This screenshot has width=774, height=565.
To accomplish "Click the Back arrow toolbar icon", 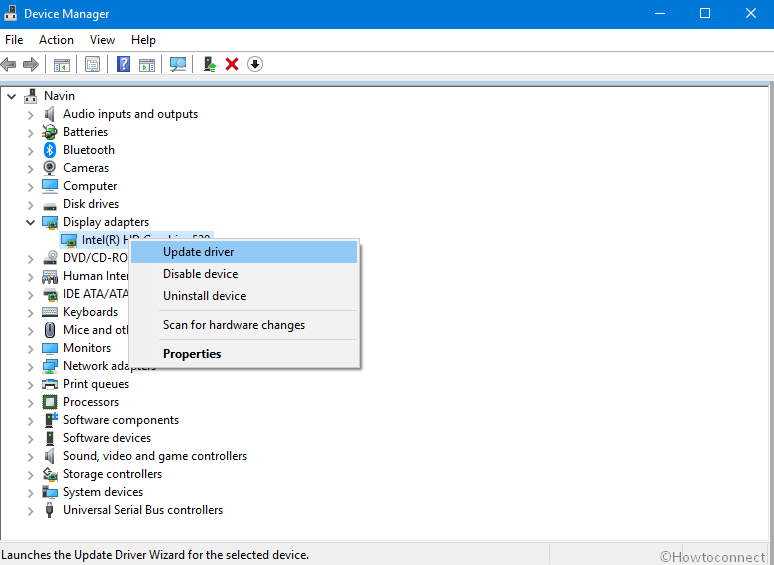I will click(x=8, y=64).
